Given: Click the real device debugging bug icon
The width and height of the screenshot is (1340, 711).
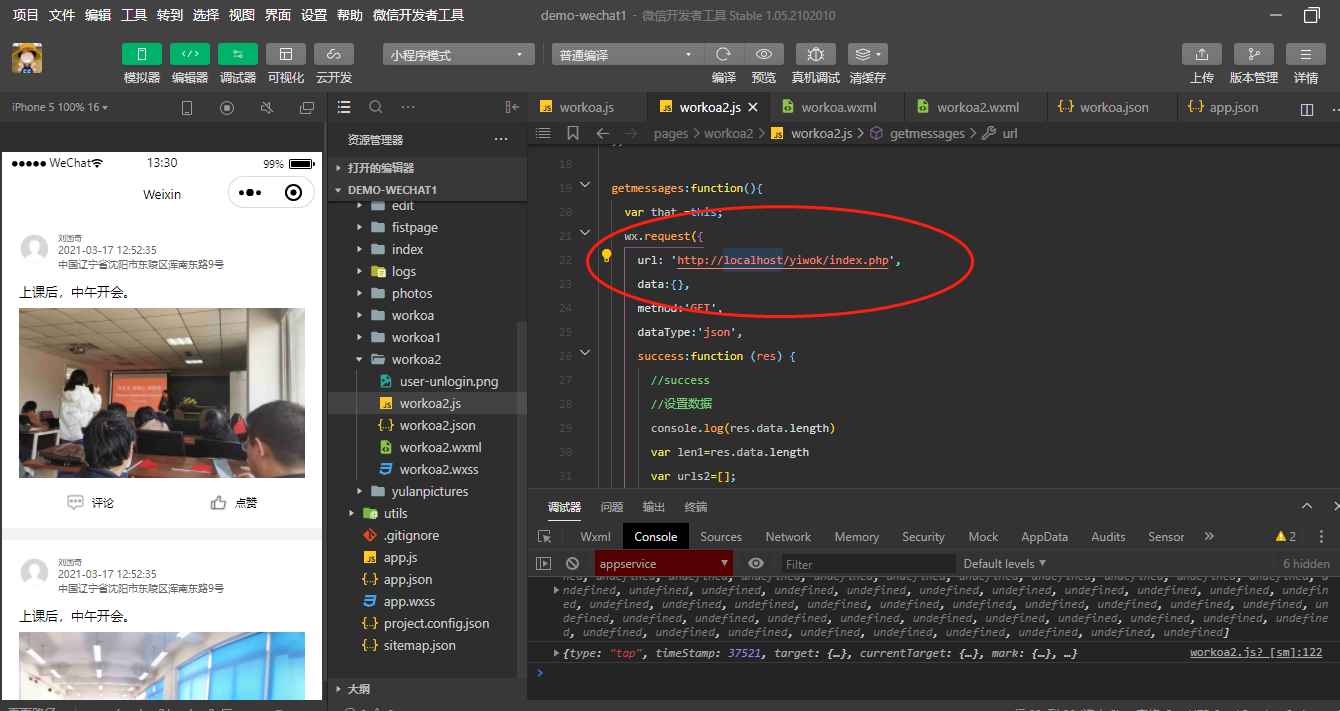Looking at the screenshot, I should coord(816,54).
